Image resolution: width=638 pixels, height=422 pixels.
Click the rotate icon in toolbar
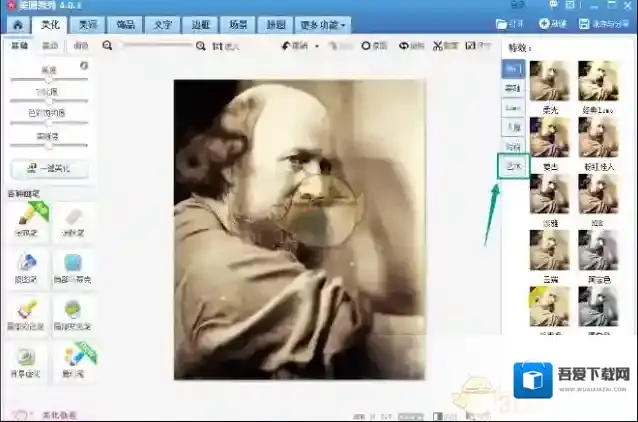pos(403,46)
